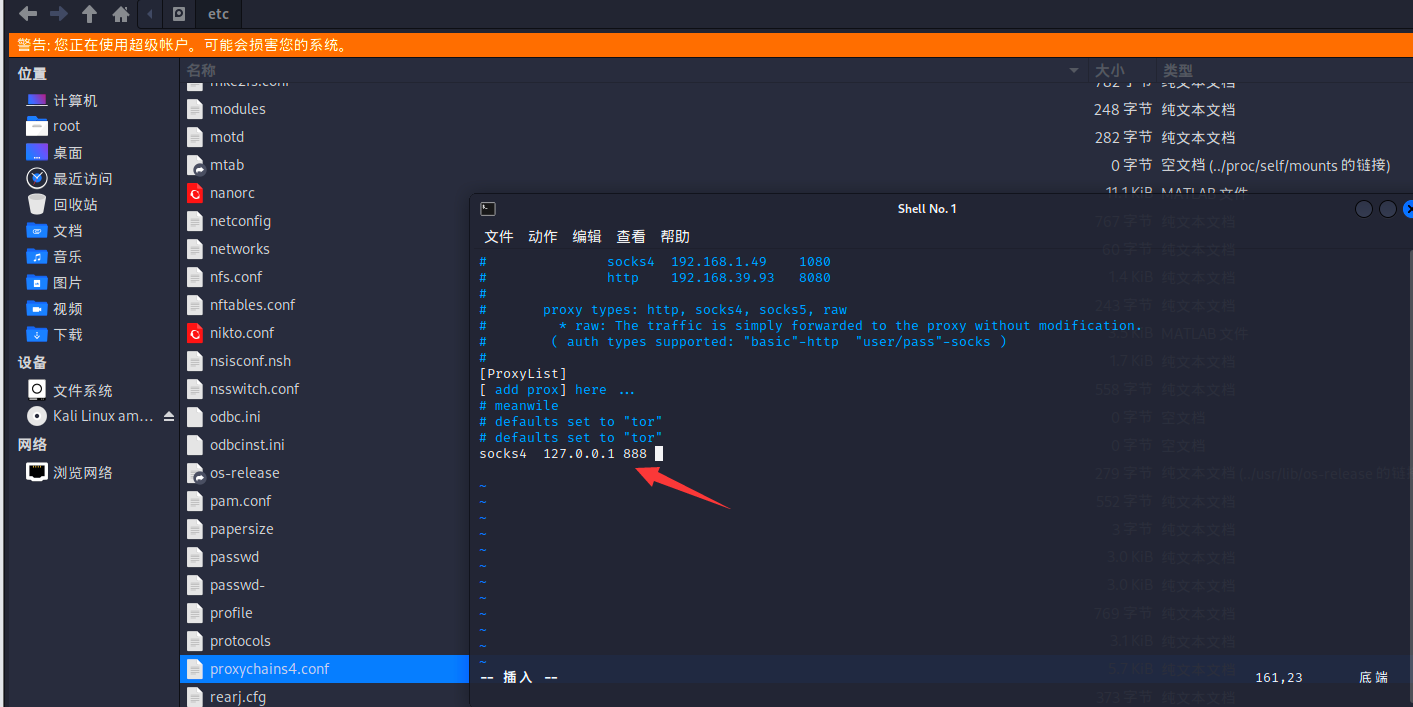
Task: Toggle sort order arrow on 名称 column
Action: [x=1074, y=71]
